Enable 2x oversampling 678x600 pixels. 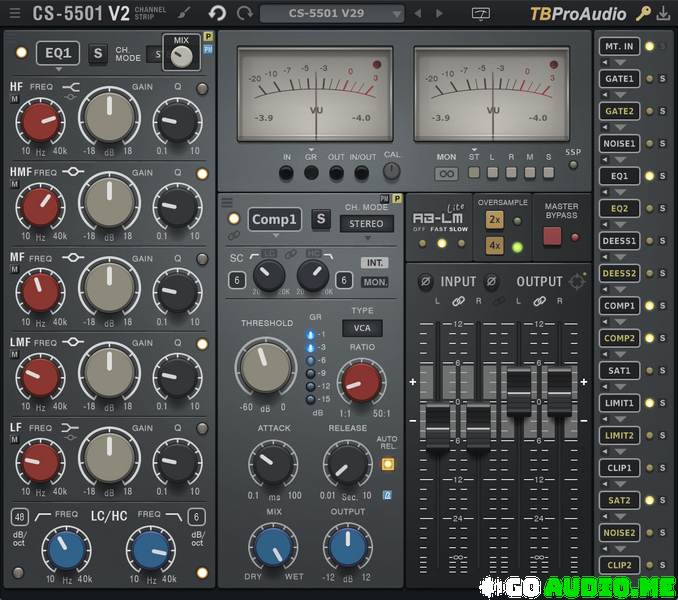[x=494, y=220]
